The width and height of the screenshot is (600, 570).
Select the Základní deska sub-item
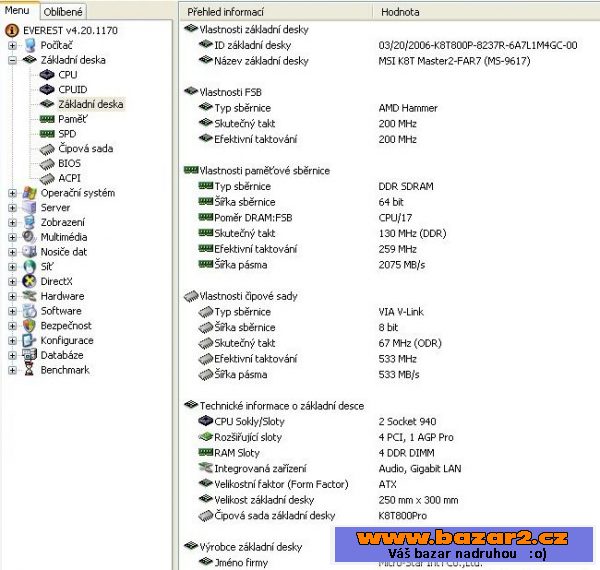click(x=91, y=104)
